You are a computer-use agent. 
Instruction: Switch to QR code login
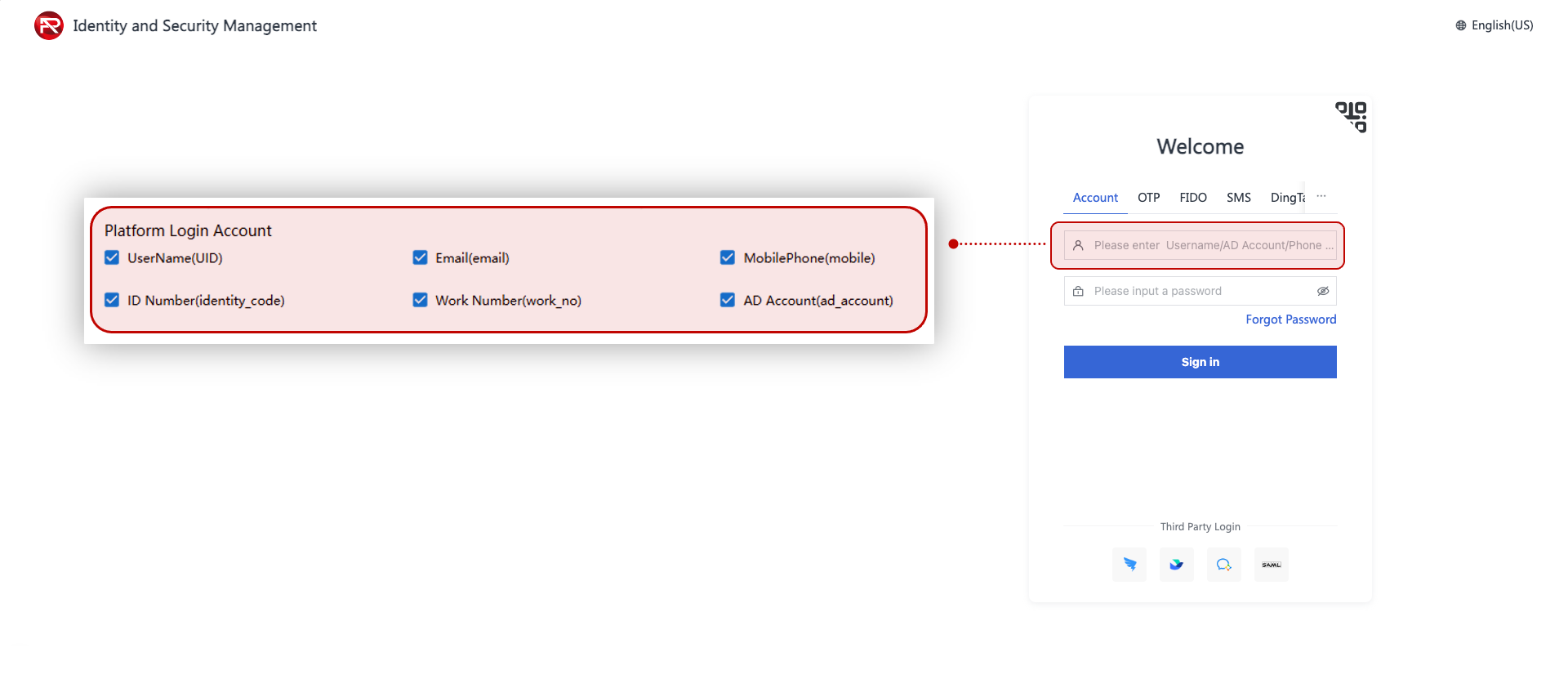pos(1351,116)
